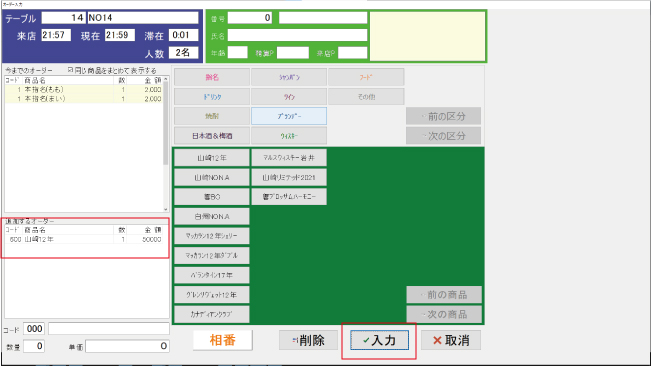Image resolution: width=651 pixels, height=366 pixels.
Task: Add 山崎NON A to the order
Action: tap(212, 177)
